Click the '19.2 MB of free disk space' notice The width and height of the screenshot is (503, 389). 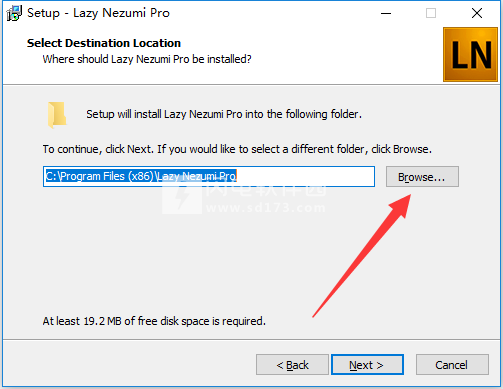coord(154,321)
